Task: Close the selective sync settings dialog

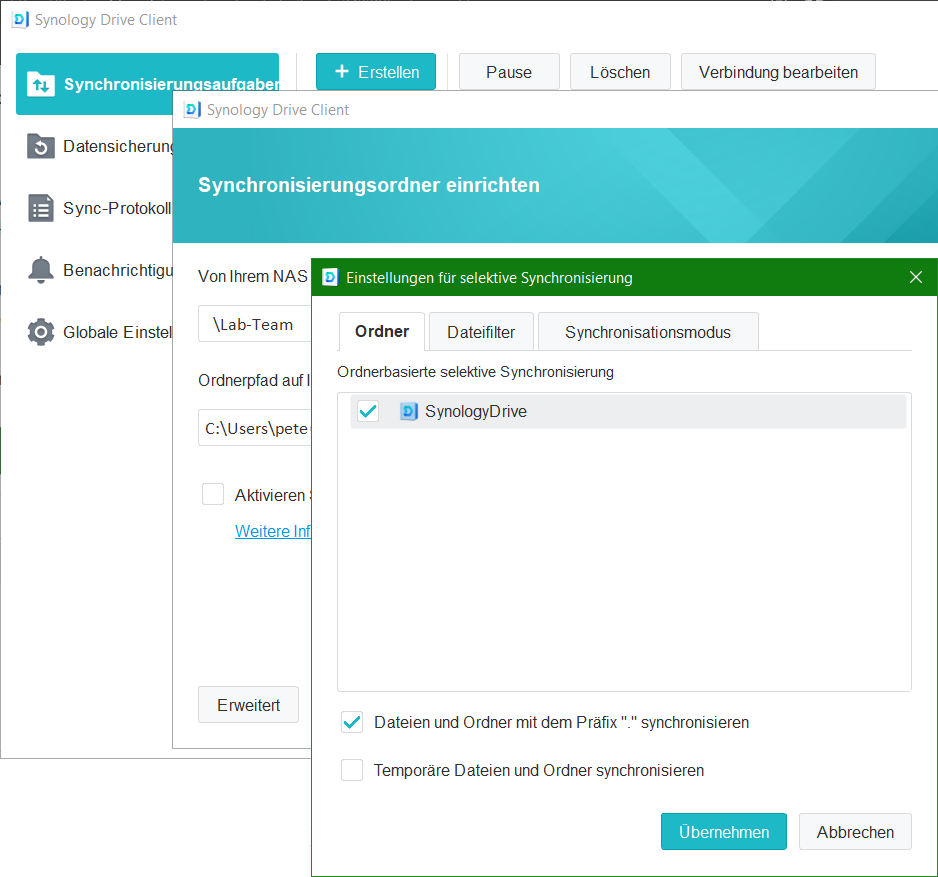Action: point(915,278)
